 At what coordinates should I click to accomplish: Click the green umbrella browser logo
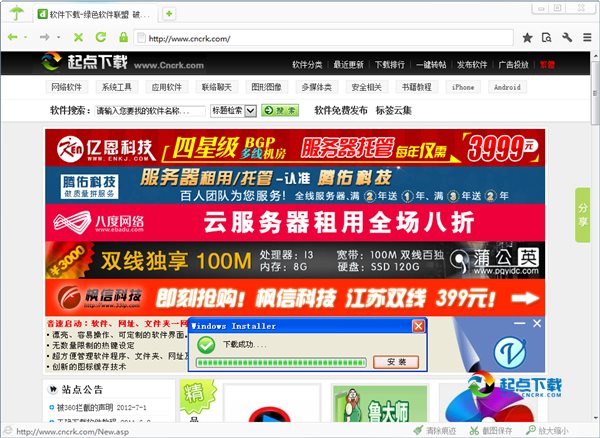16,13
